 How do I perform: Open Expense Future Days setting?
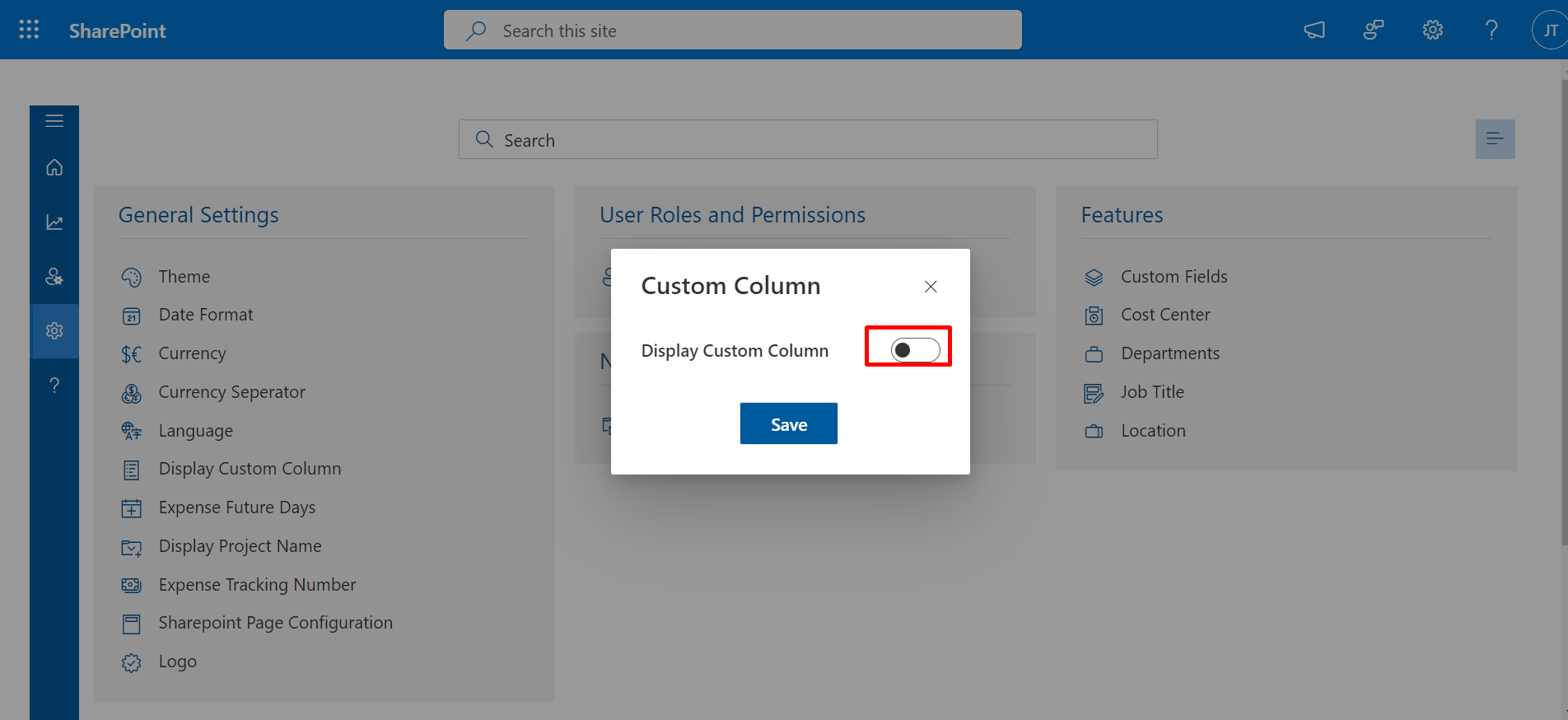coord(237,507)
